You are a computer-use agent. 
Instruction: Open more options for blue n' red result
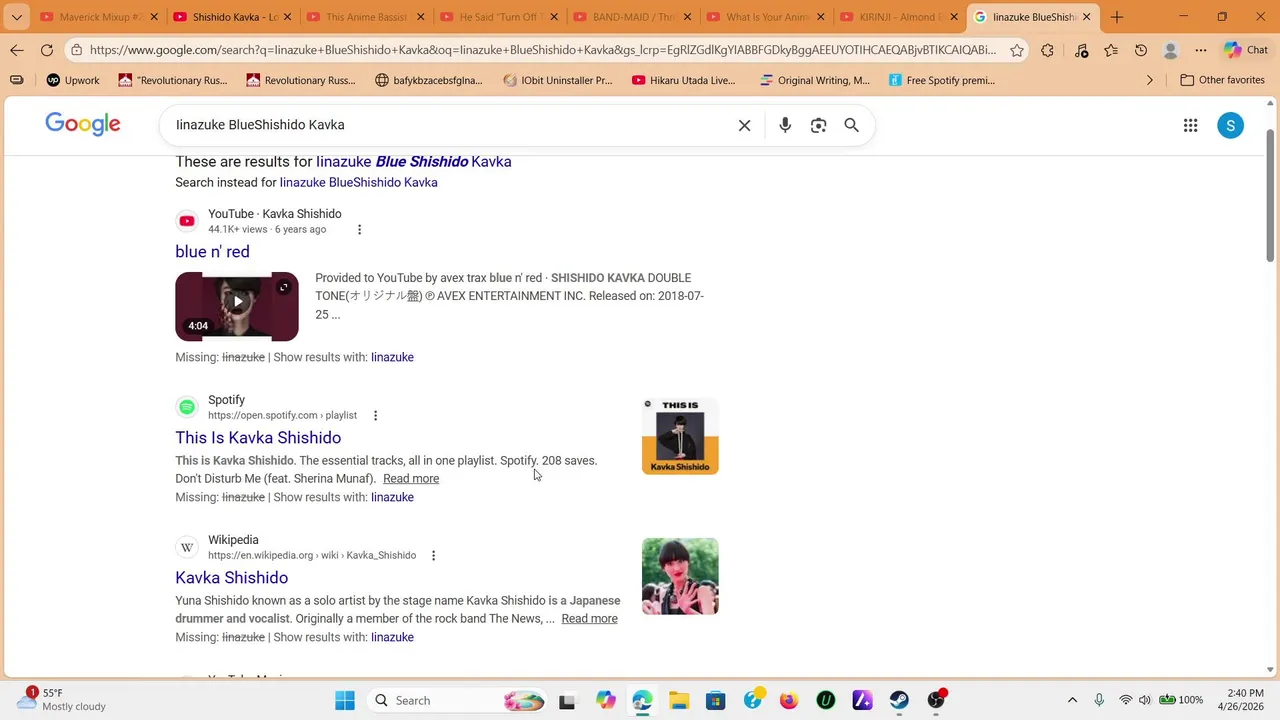click(x=359, y=230)
